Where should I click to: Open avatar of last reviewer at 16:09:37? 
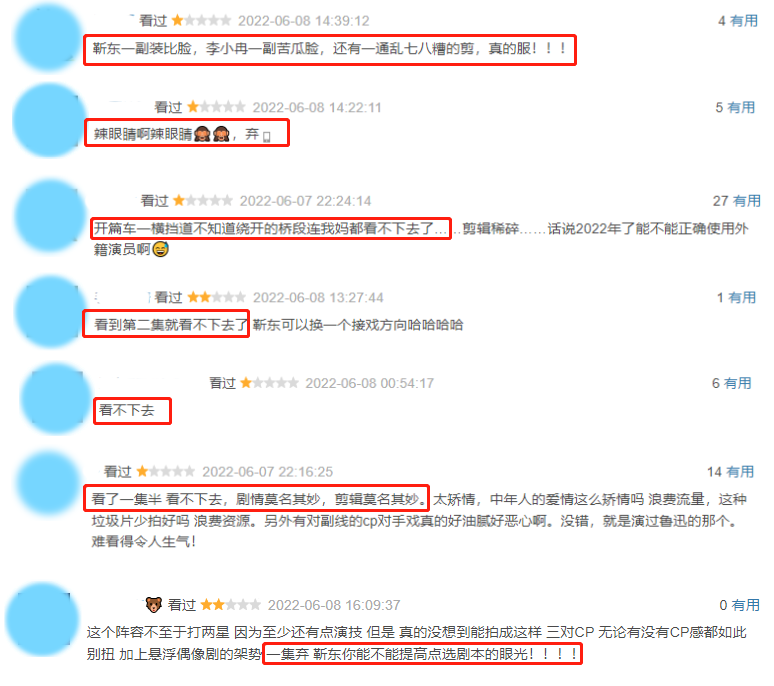point(41,619)
